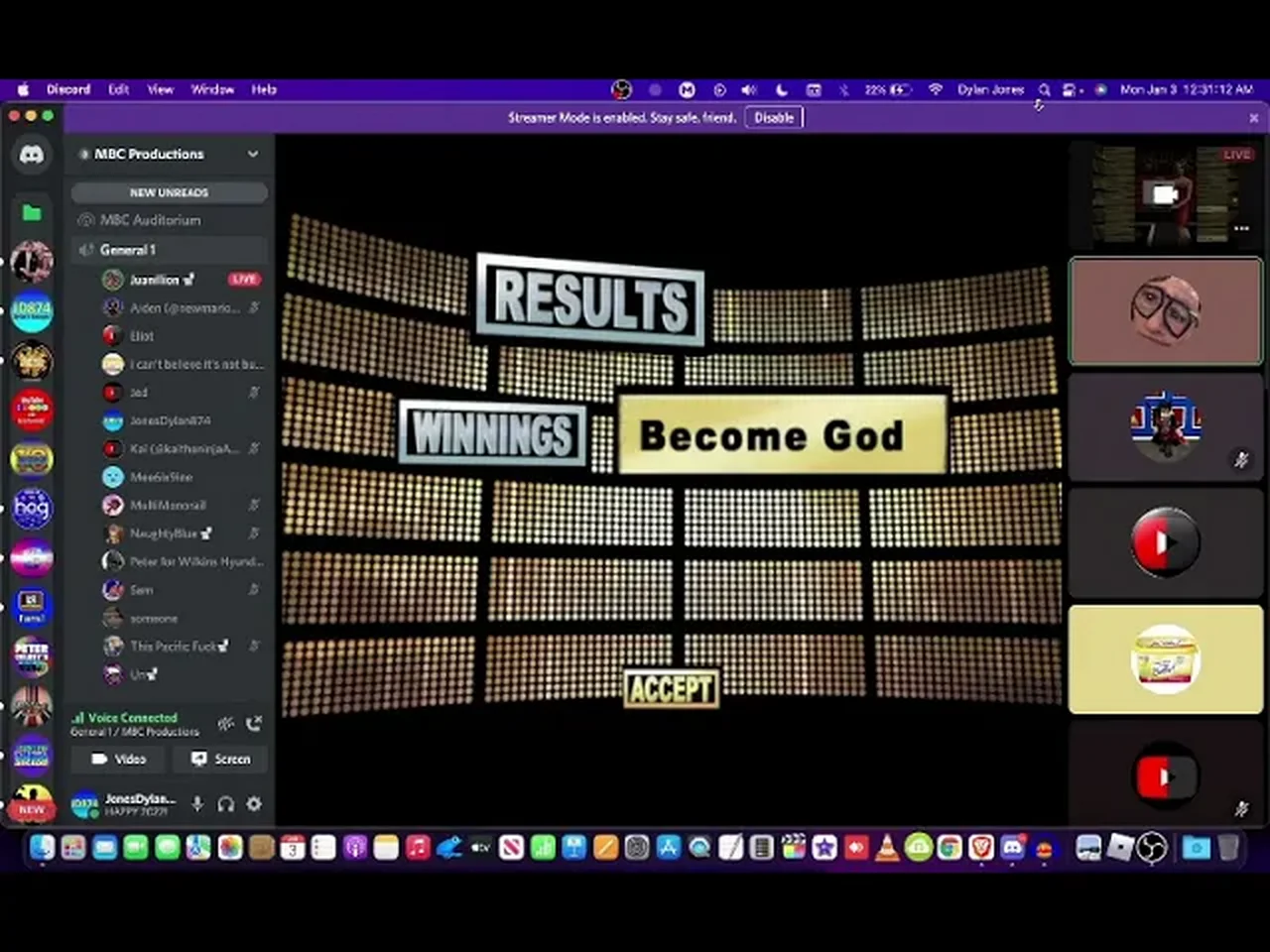Open options on the LIVE stream tile
The height and width of the screenshot is (952, 1270).
pyautogui.click(x=1241, y=229)
